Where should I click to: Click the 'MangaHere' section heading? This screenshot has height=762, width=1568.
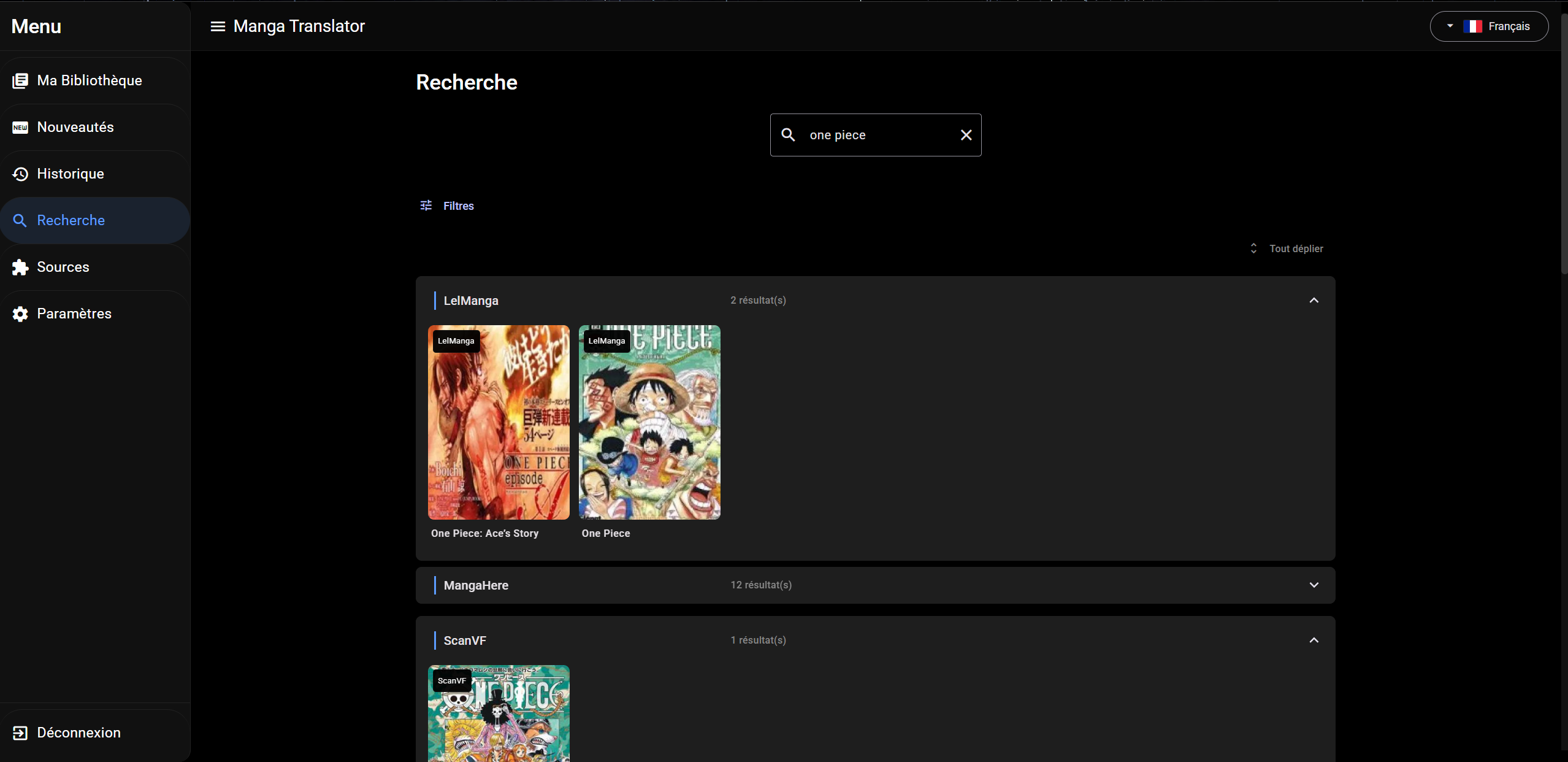point(476,585)
